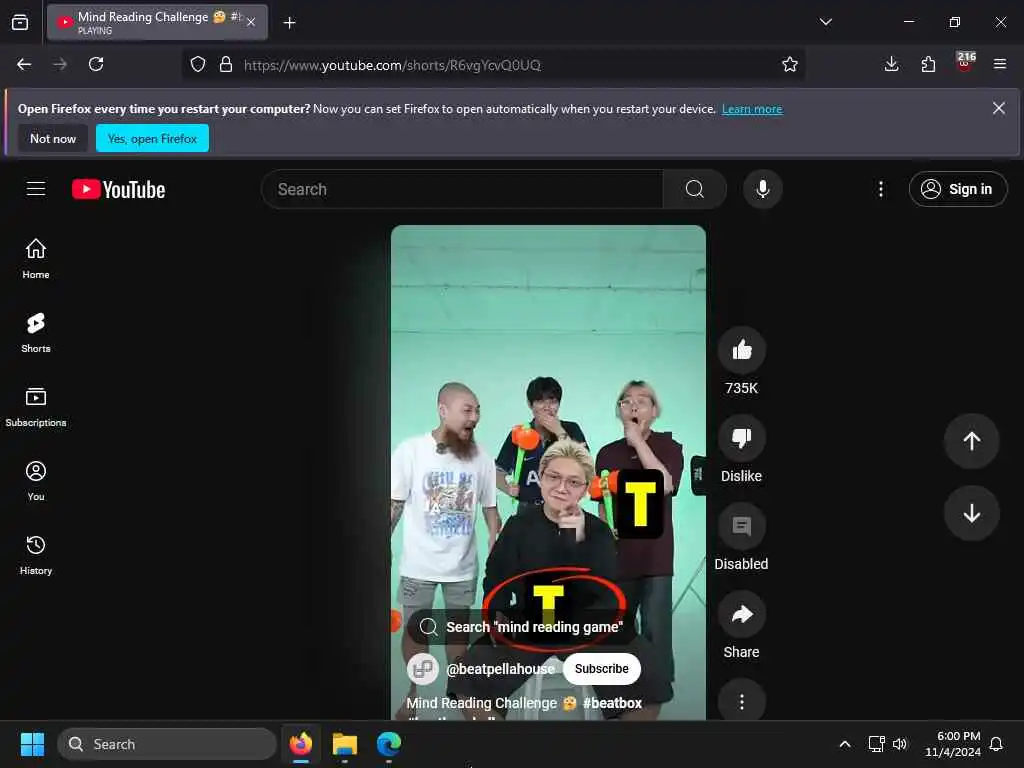
Task: Focus the YouTube search field
Action: pyautogui.click(x=462, y=189)
